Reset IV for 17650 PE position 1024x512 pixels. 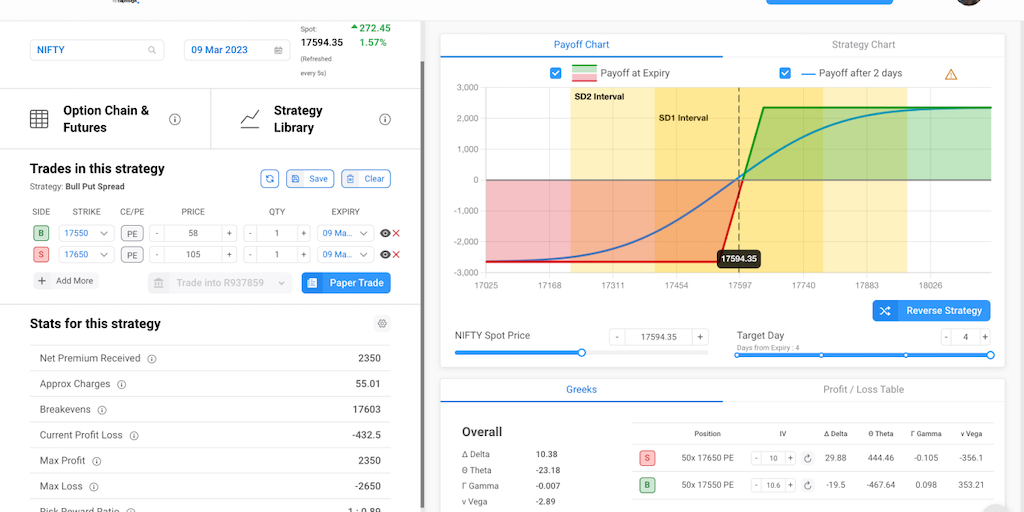[x=807, y=458]
